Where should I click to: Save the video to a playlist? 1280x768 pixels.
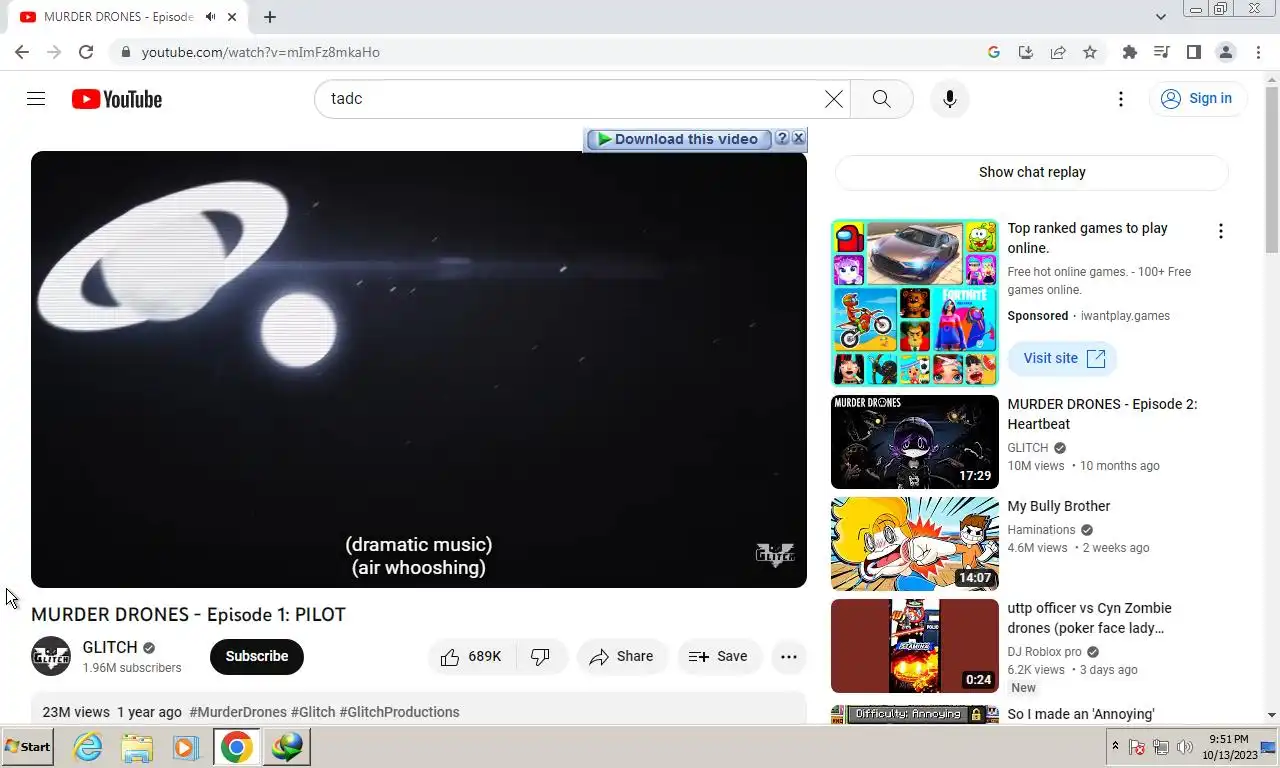pos(718,657)
